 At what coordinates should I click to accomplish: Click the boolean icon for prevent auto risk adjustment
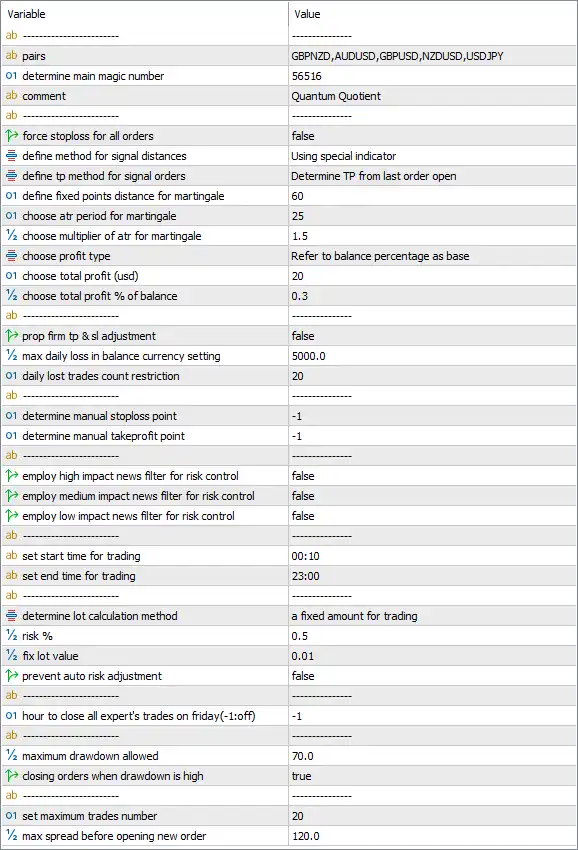[x=11, y=675]
